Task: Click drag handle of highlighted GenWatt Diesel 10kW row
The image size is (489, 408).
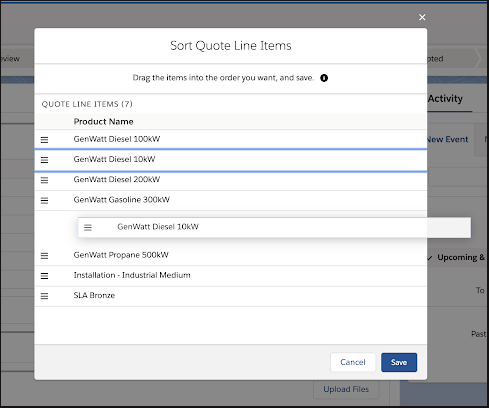Action: pyautogui.click(x=44, y=160)
